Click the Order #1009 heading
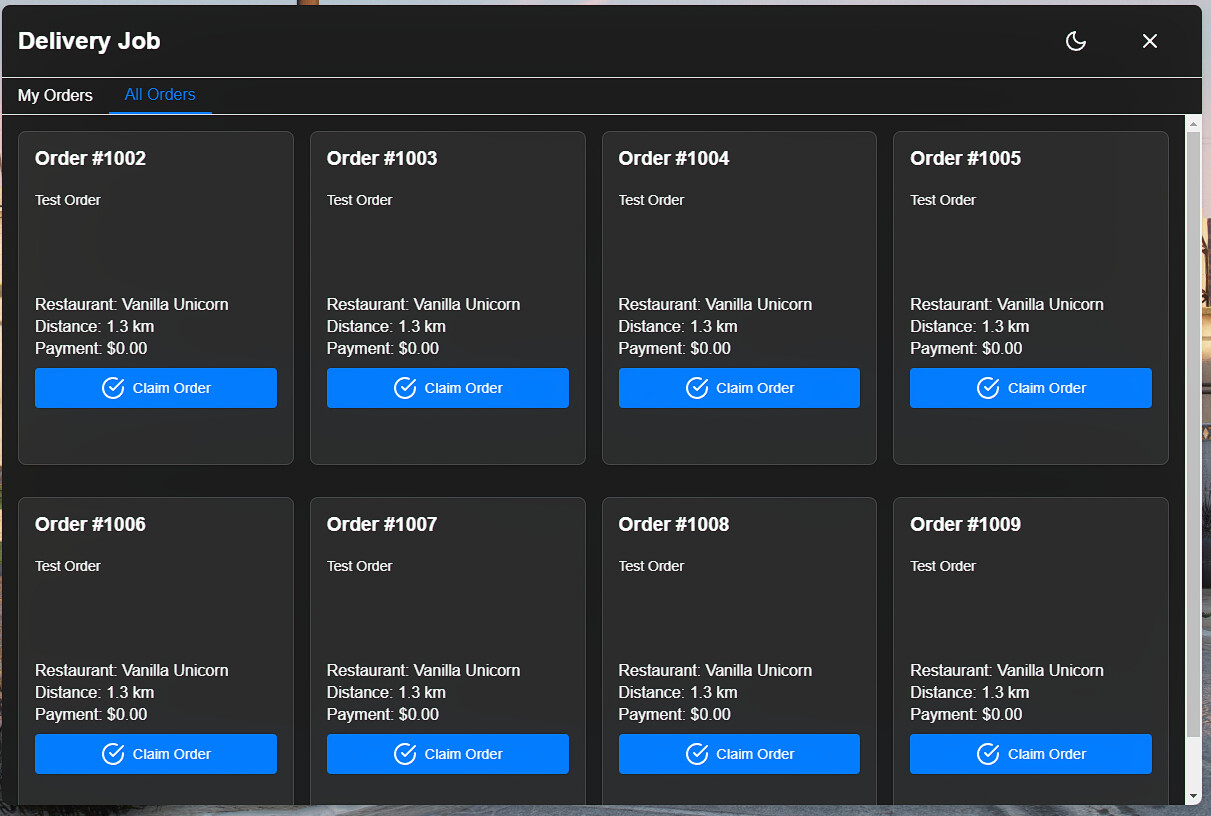This screenshot has height=816, width=1211. pos(965,524)
